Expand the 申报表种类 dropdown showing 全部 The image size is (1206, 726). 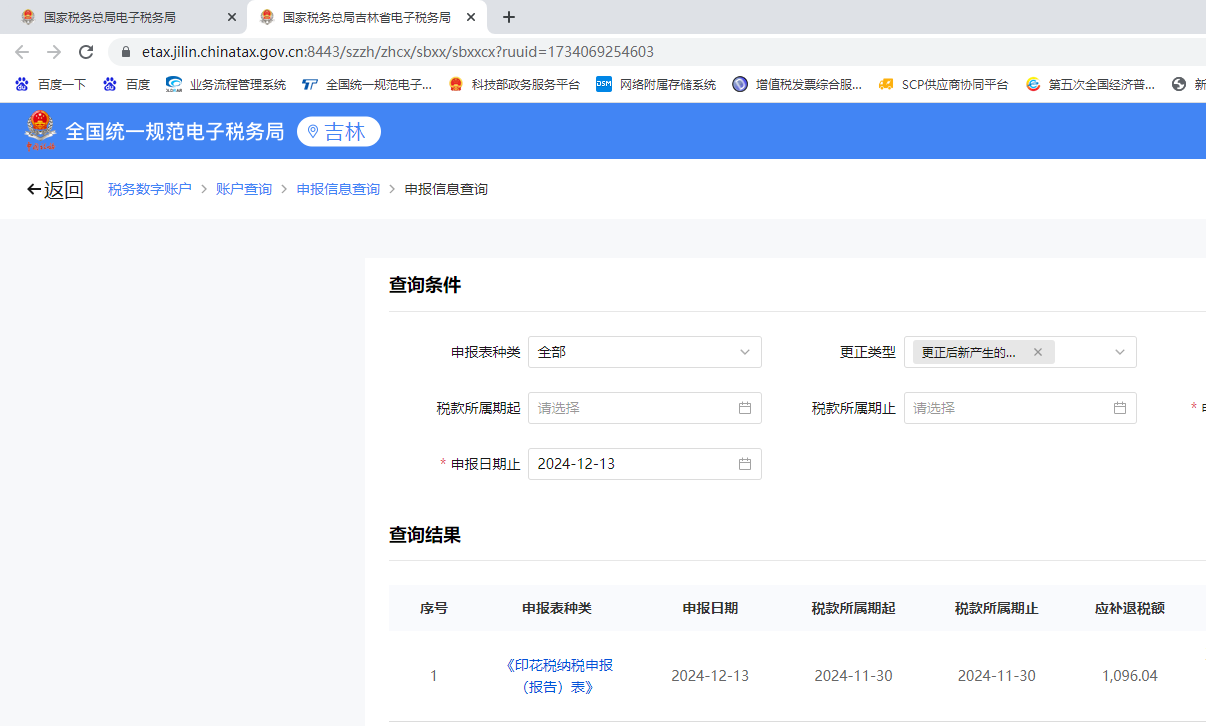click(x=645, y=352)
